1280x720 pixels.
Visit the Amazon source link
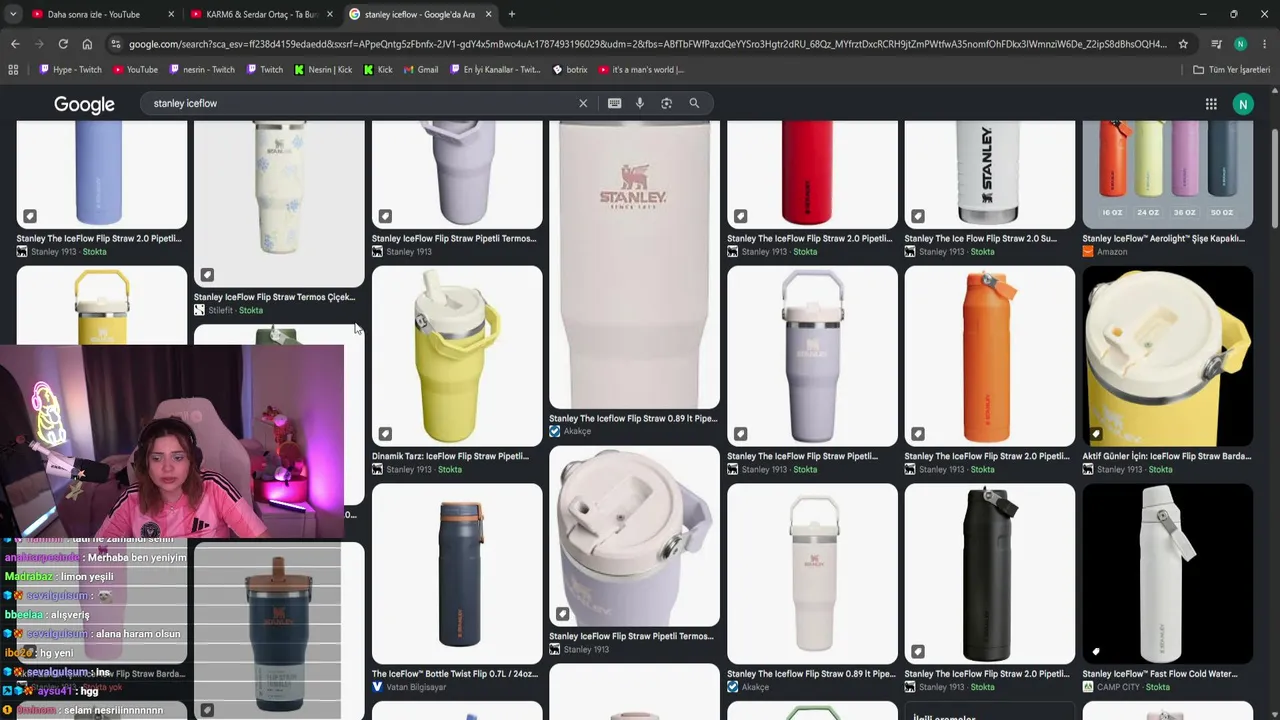tap(1105, 252)
